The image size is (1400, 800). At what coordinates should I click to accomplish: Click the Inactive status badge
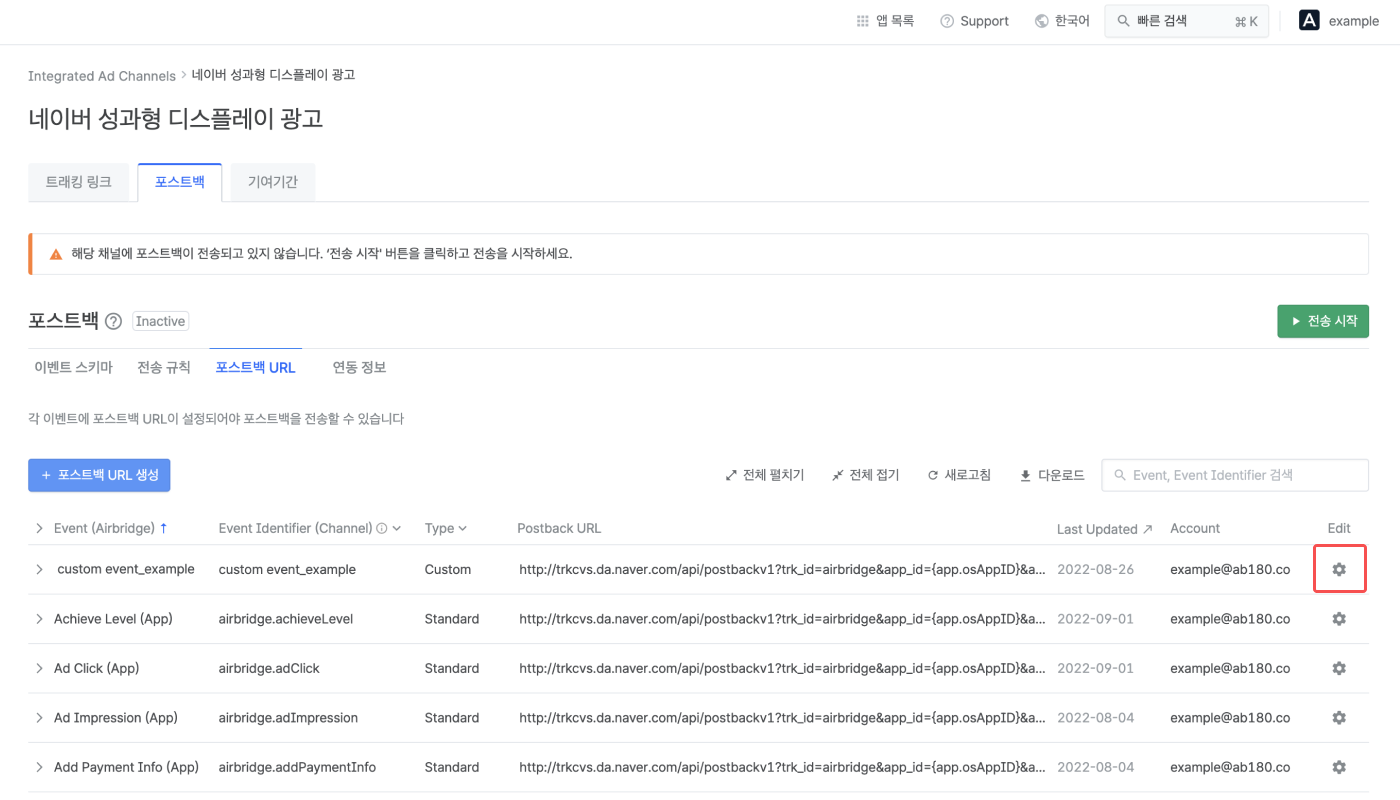click(161, 321)
